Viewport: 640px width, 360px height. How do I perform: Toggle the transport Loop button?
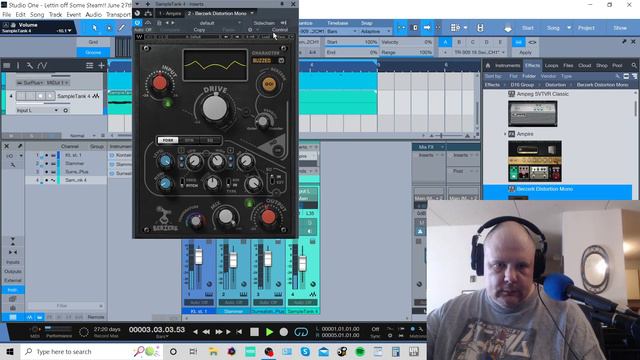tap(301, 332)
